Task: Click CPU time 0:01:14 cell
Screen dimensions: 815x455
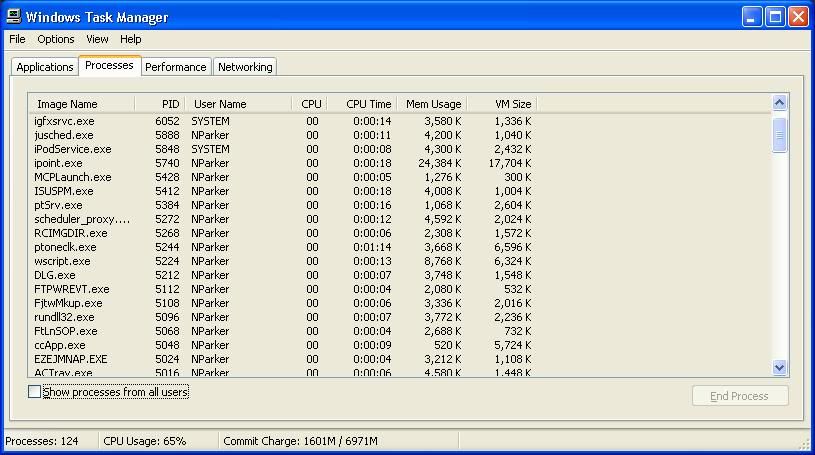Action: [372, 248]
